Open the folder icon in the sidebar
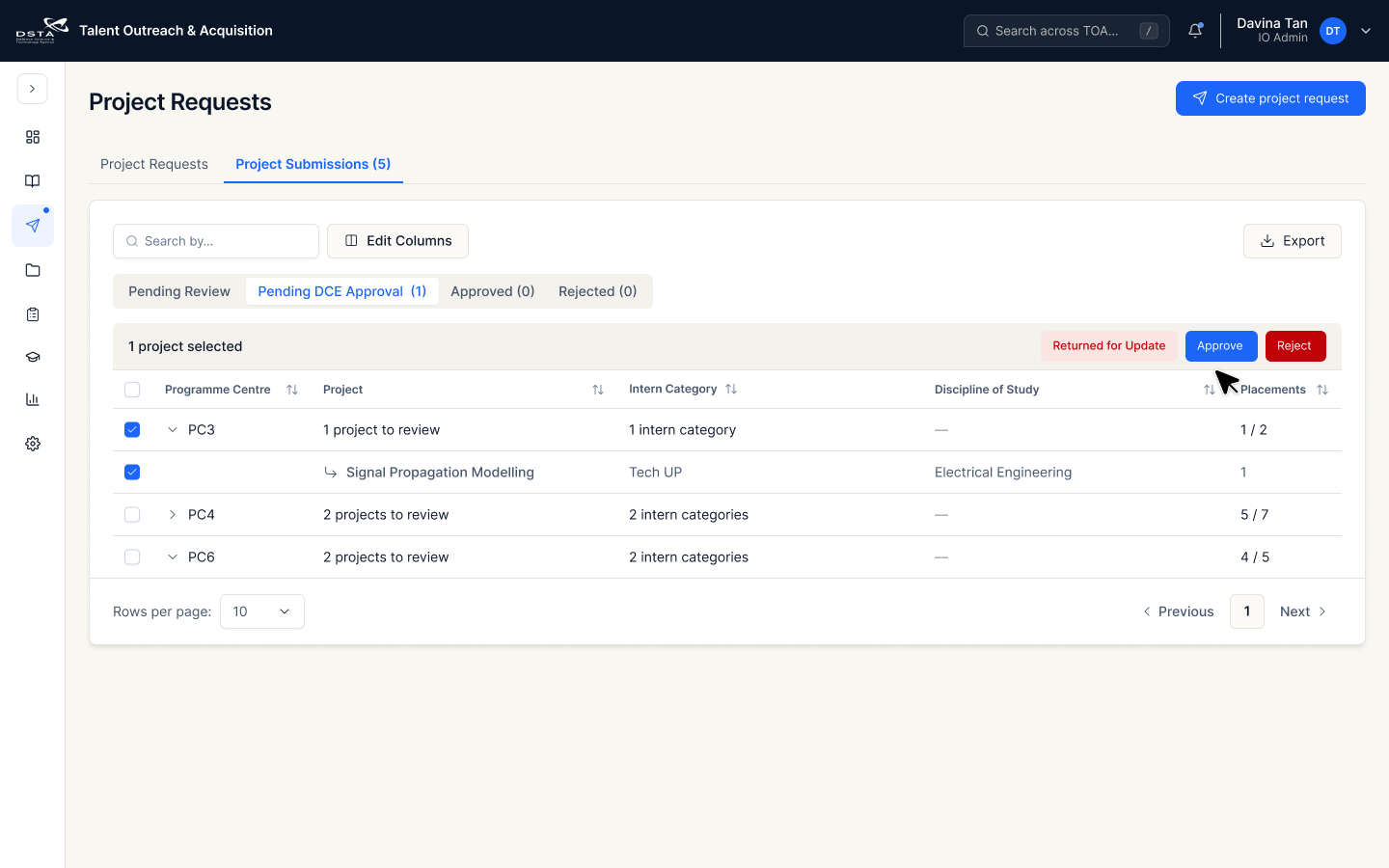This screenshot has width=1389, height=868. (33, 270)
